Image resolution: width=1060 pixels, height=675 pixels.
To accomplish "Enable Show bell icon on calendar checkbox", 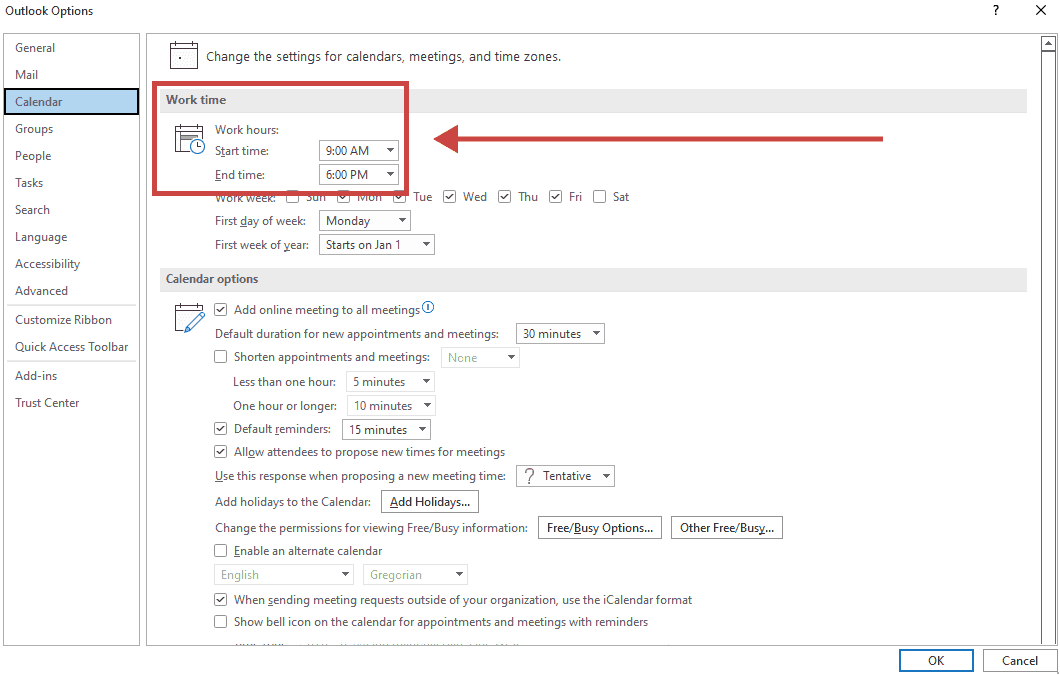I will click(x=220, y=622).
